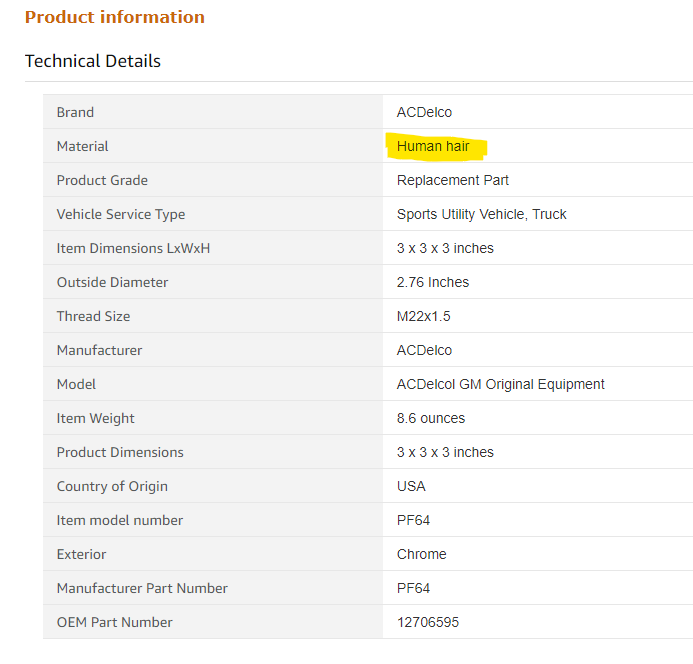
Task: Click the 'USA' value
Action: click(x=411, y=487)
